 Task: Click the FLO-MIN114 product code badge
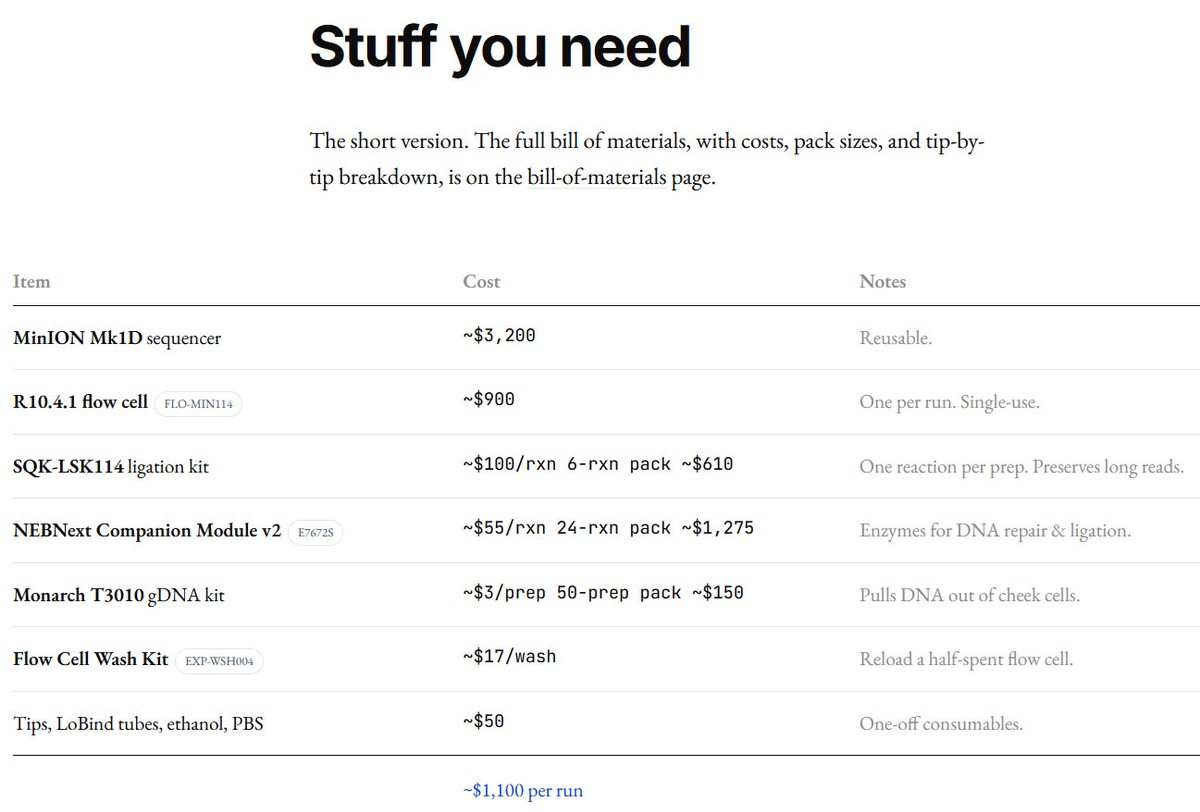tap(200, 403)
